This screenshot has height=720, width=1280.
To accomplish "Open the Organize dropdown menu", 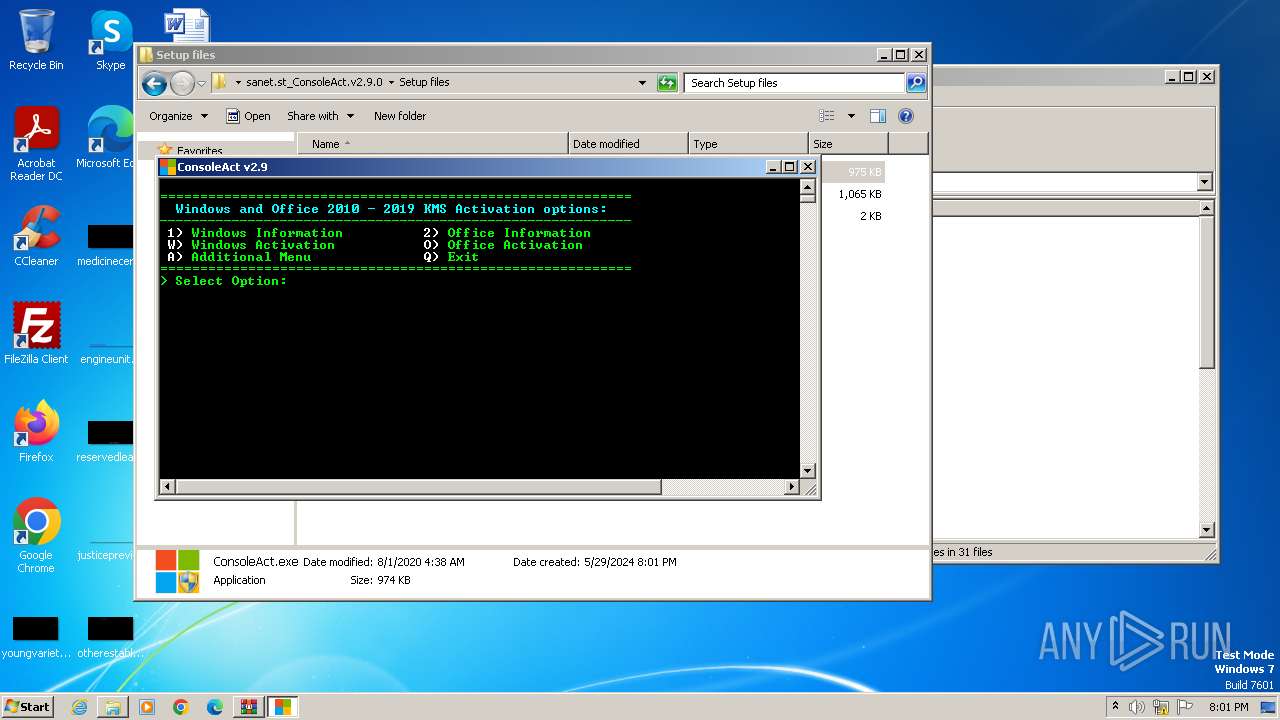I will tap(178, 116).
